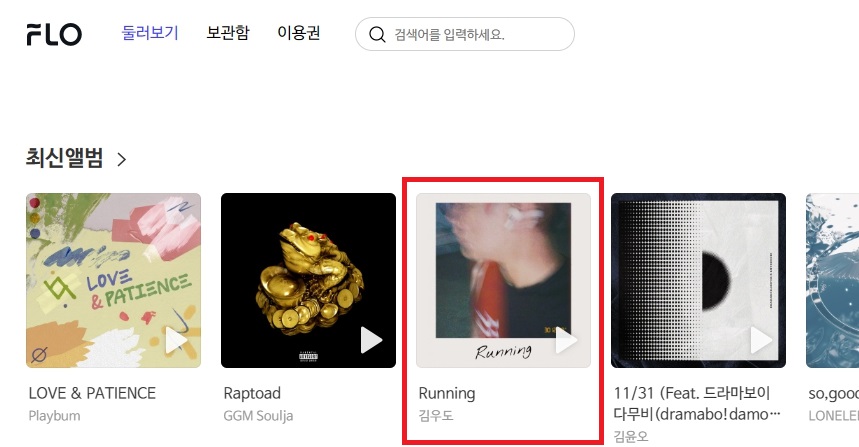Viewport: 859px width, 447px height.
Task: Open the 이용권 tab
Action: [x=299, y=33]
